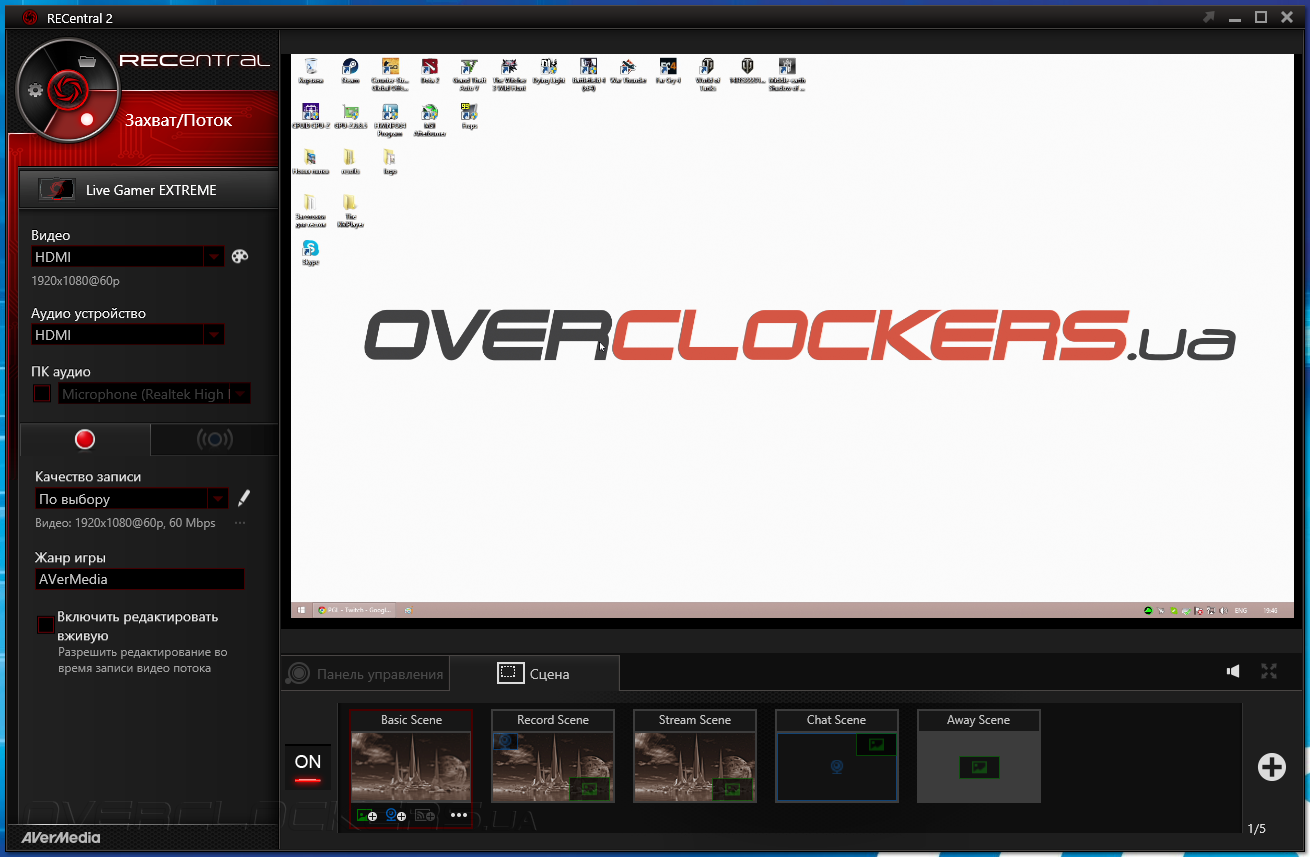This screenshot has height=857, width=1310.
Task: Open the color palette next to Видео
Action: coord(240,256)
